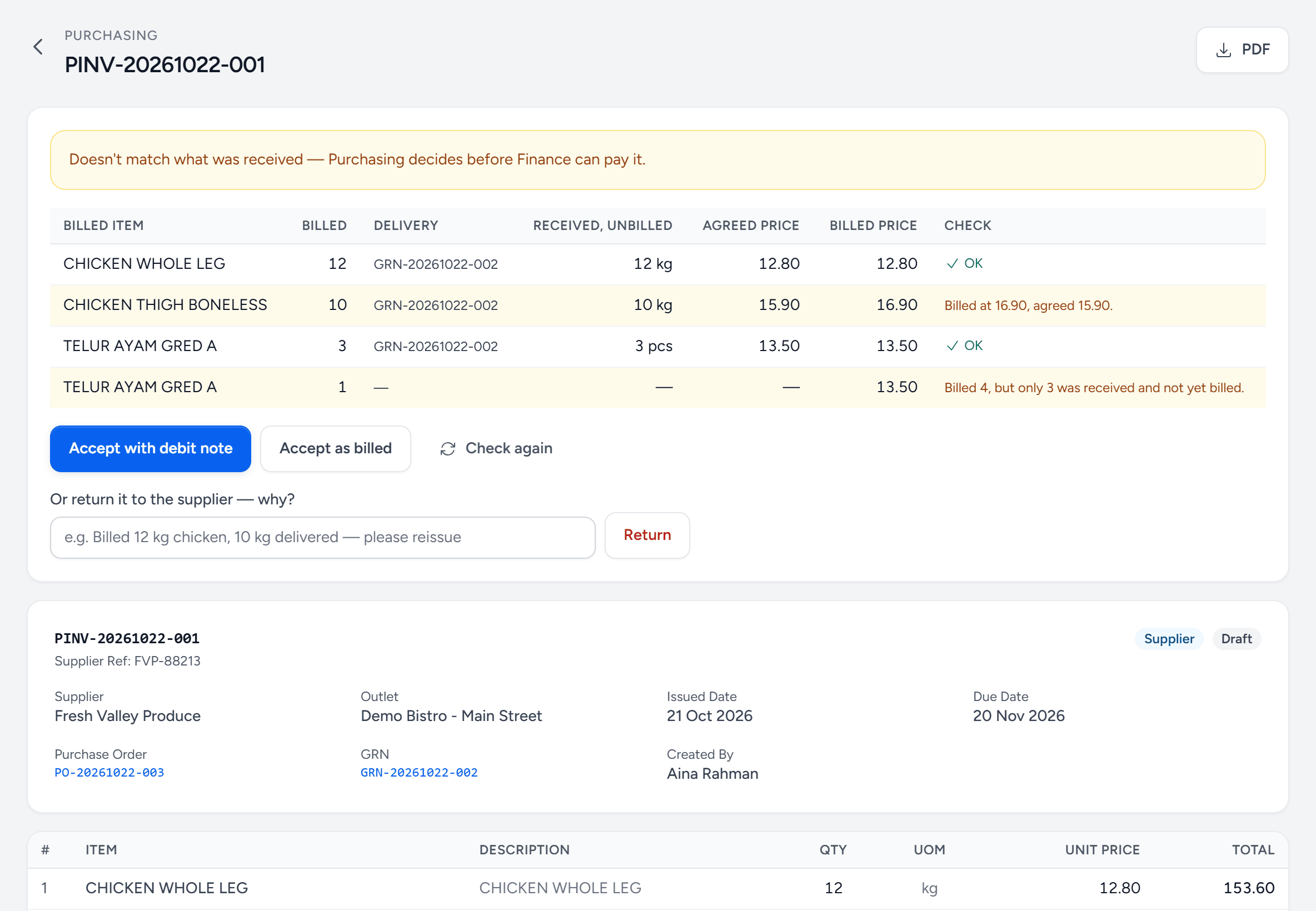Viewport: 1316px width, 911px height.
Task: Click Accept with debit note button
Action: click(151, 449)
